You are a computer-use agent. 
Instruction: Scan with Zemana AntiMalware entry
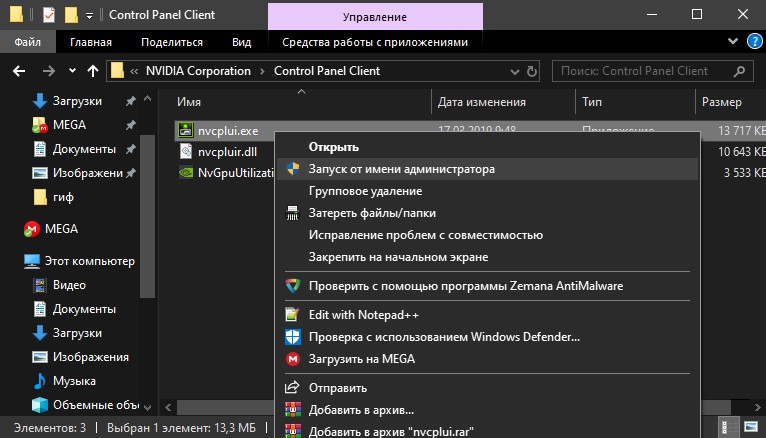pyautogui.click(x=488, y=286)
